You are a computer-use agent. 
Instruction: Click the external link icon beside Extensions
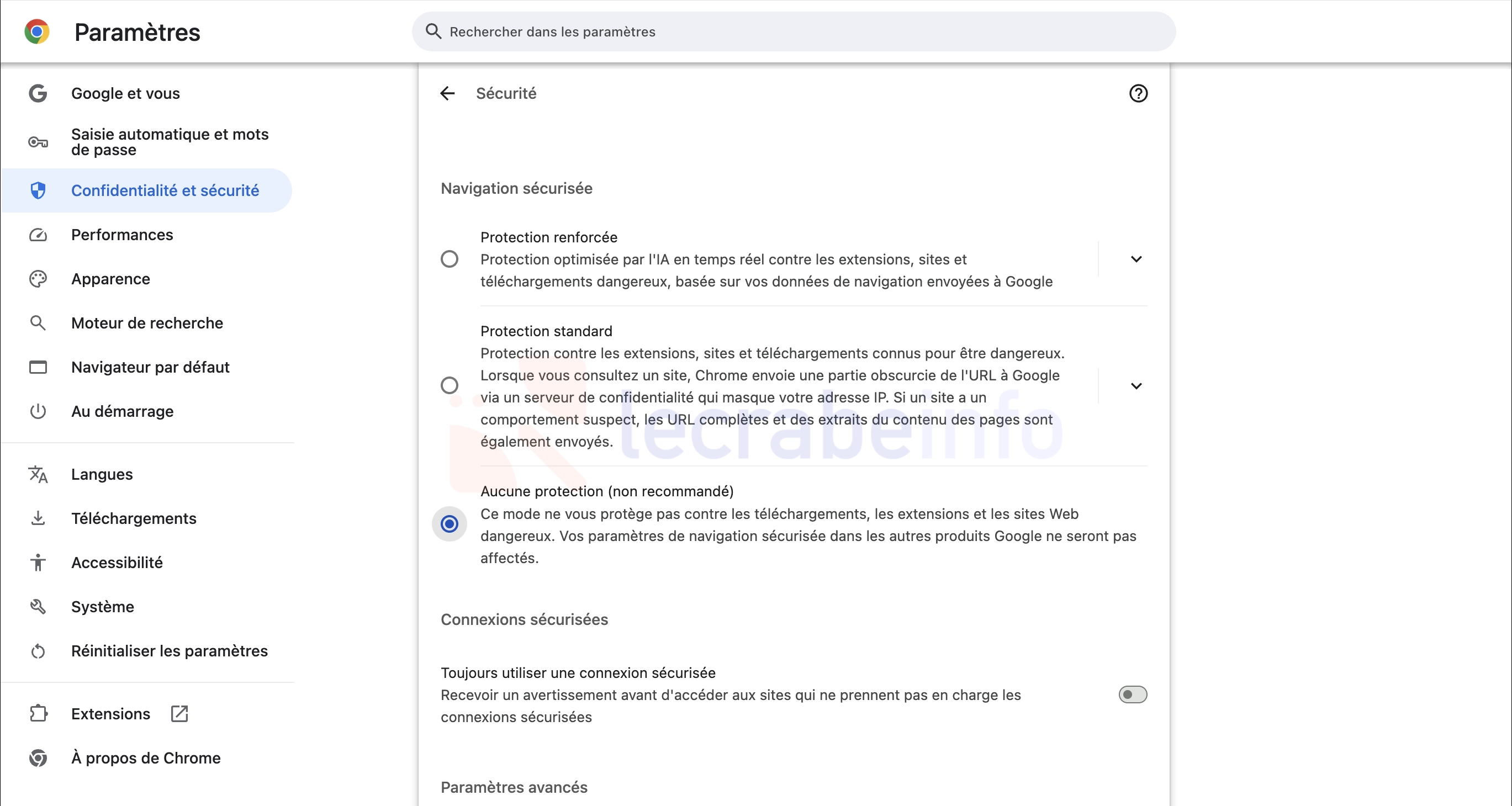click(x=179, y=713)
